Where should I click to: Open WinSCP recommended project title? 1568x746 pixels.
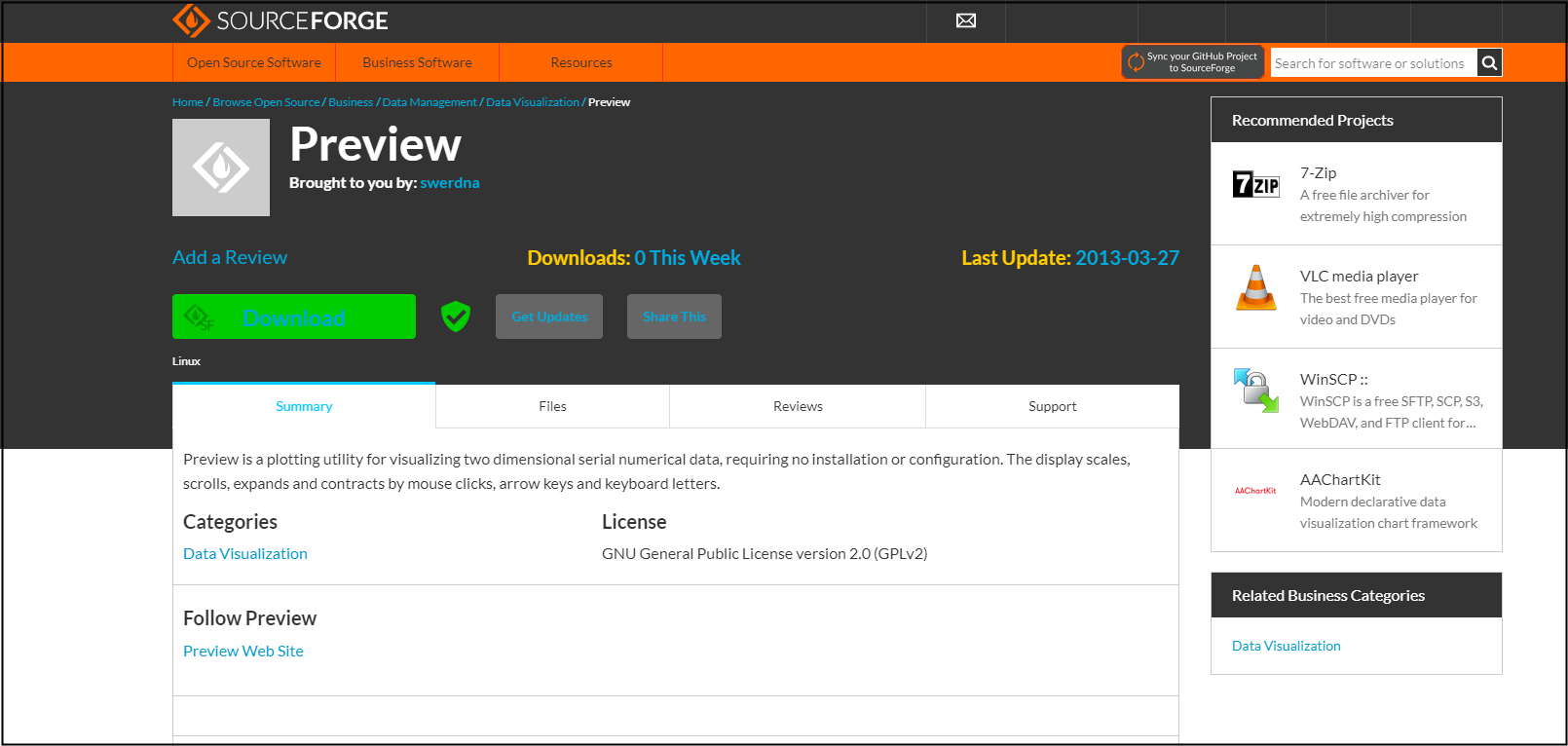(1333, 380)
